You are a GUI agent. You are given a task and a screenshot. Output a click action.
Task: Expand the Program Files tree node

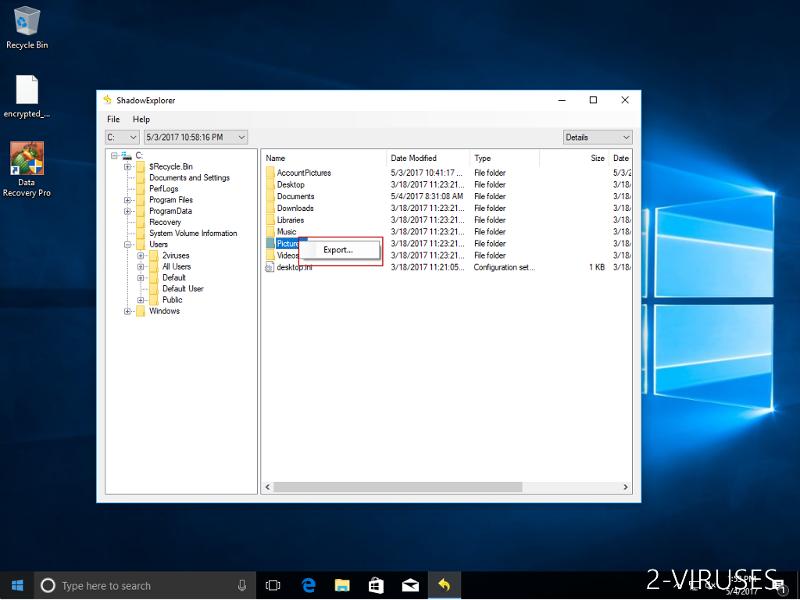coord(128,200)
